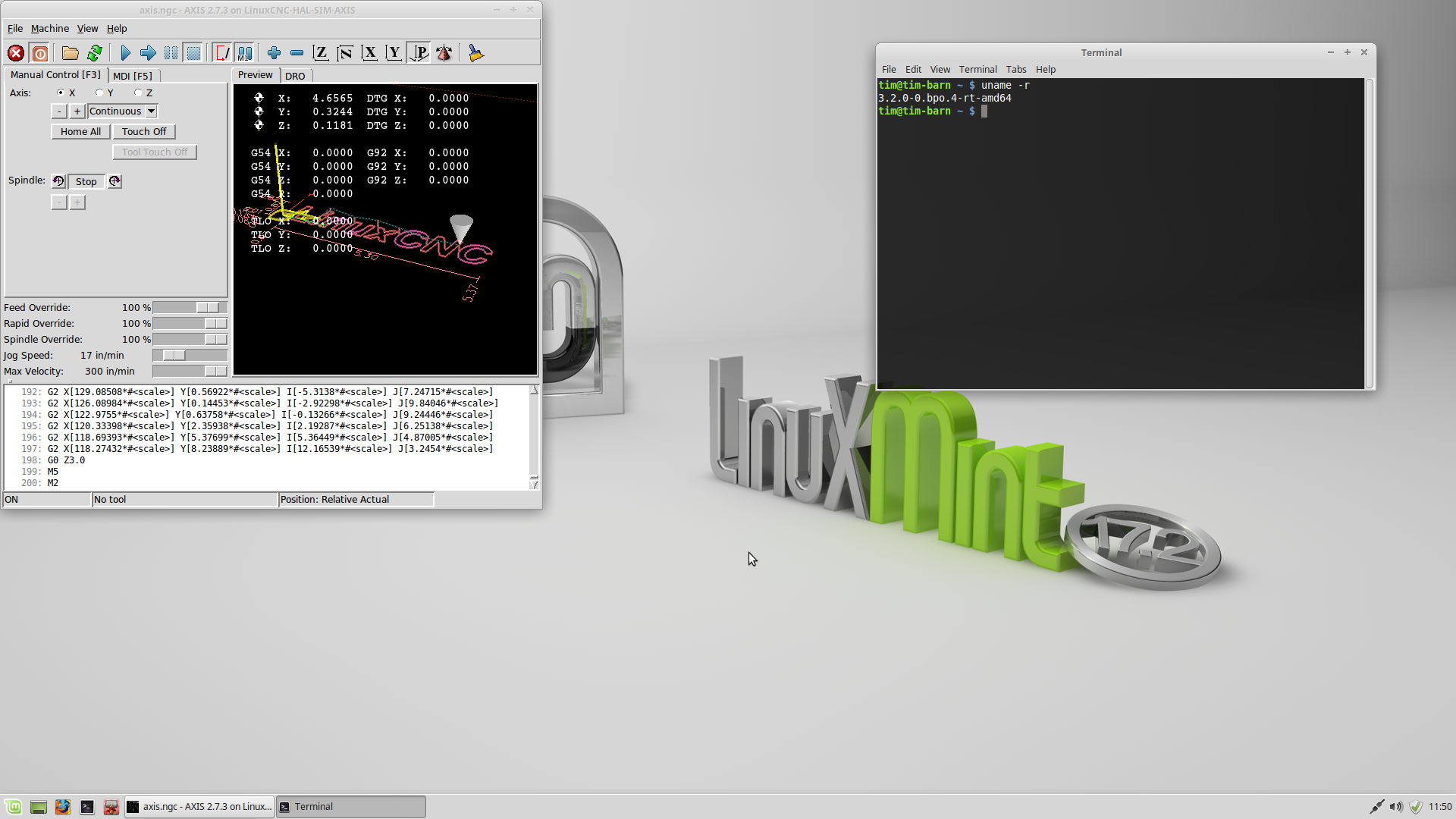The width and height of the screenshot is (1456, 819).
Task: Open the Terminal window's Edit menu
Action: [913, 70]
